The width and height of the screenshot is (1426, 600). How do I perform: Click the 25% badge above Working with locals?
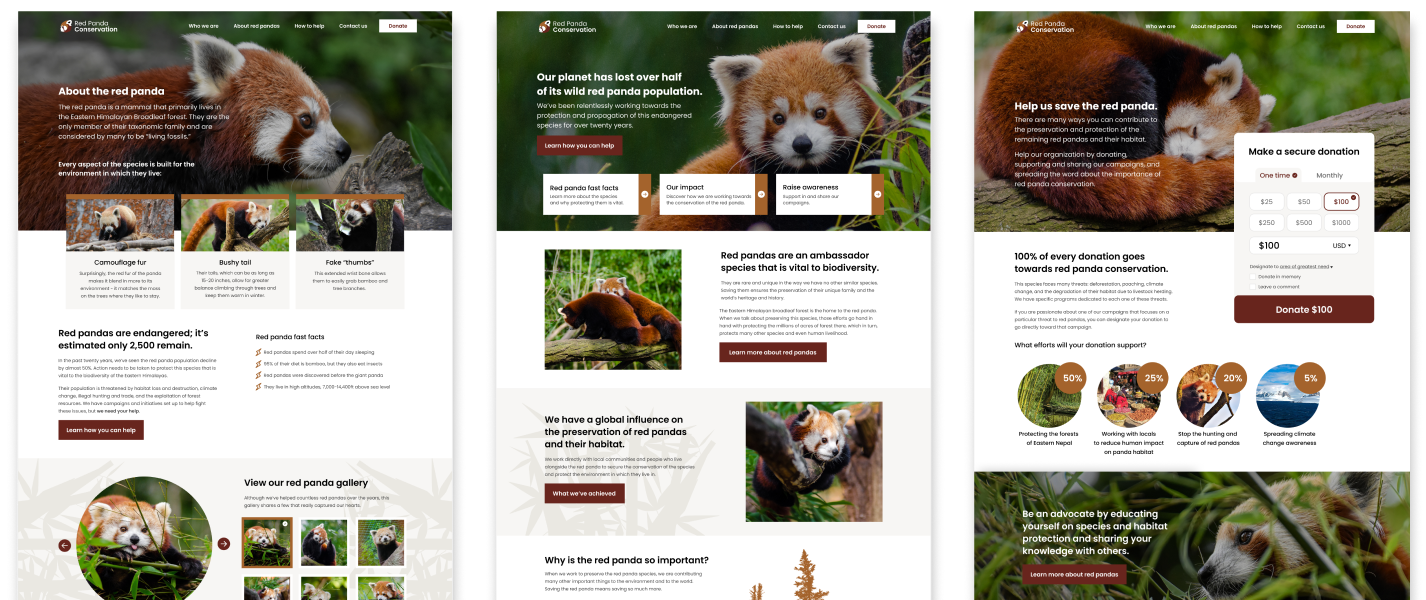point(1152,378)
